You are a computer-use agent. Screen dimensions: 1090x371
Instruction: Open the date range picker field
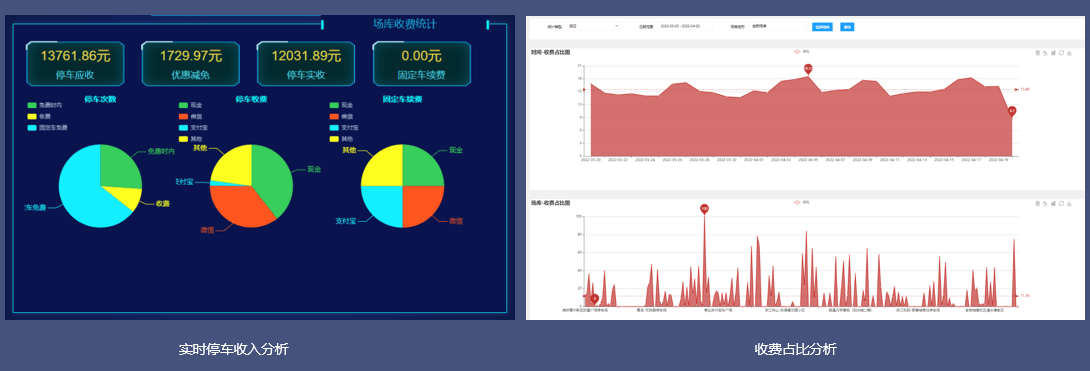[685, 26]
